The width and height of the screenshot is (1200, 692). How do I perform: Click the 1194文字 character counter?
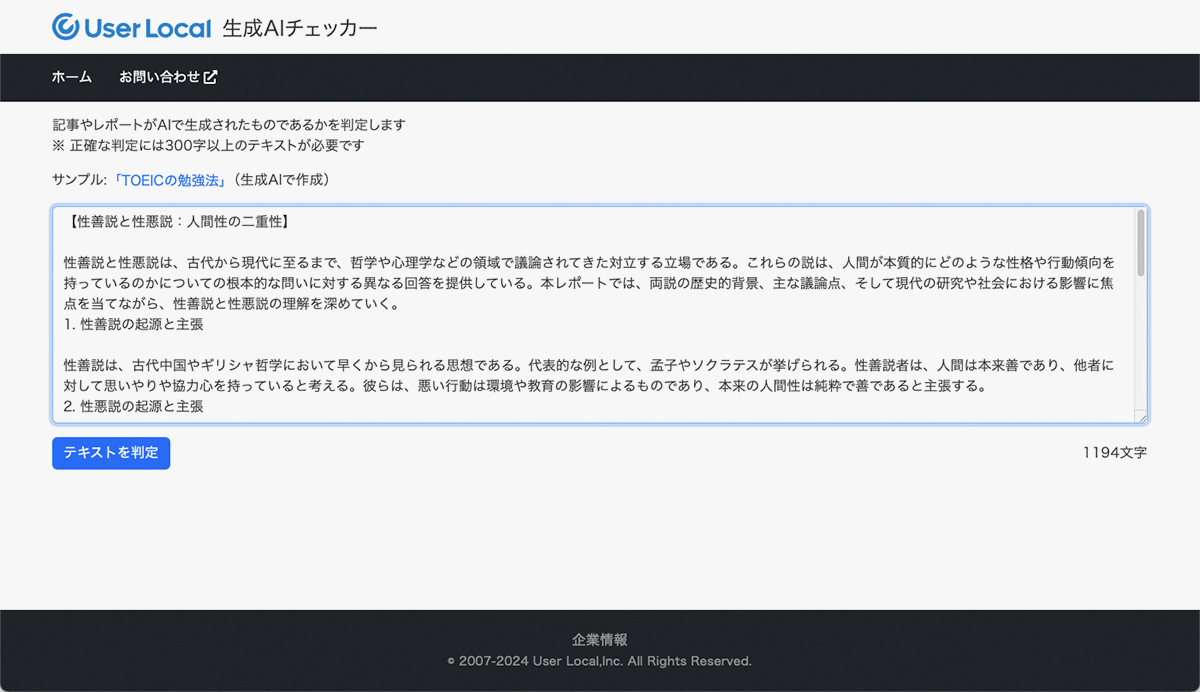pyautogui.click(x=1114, y=452)
